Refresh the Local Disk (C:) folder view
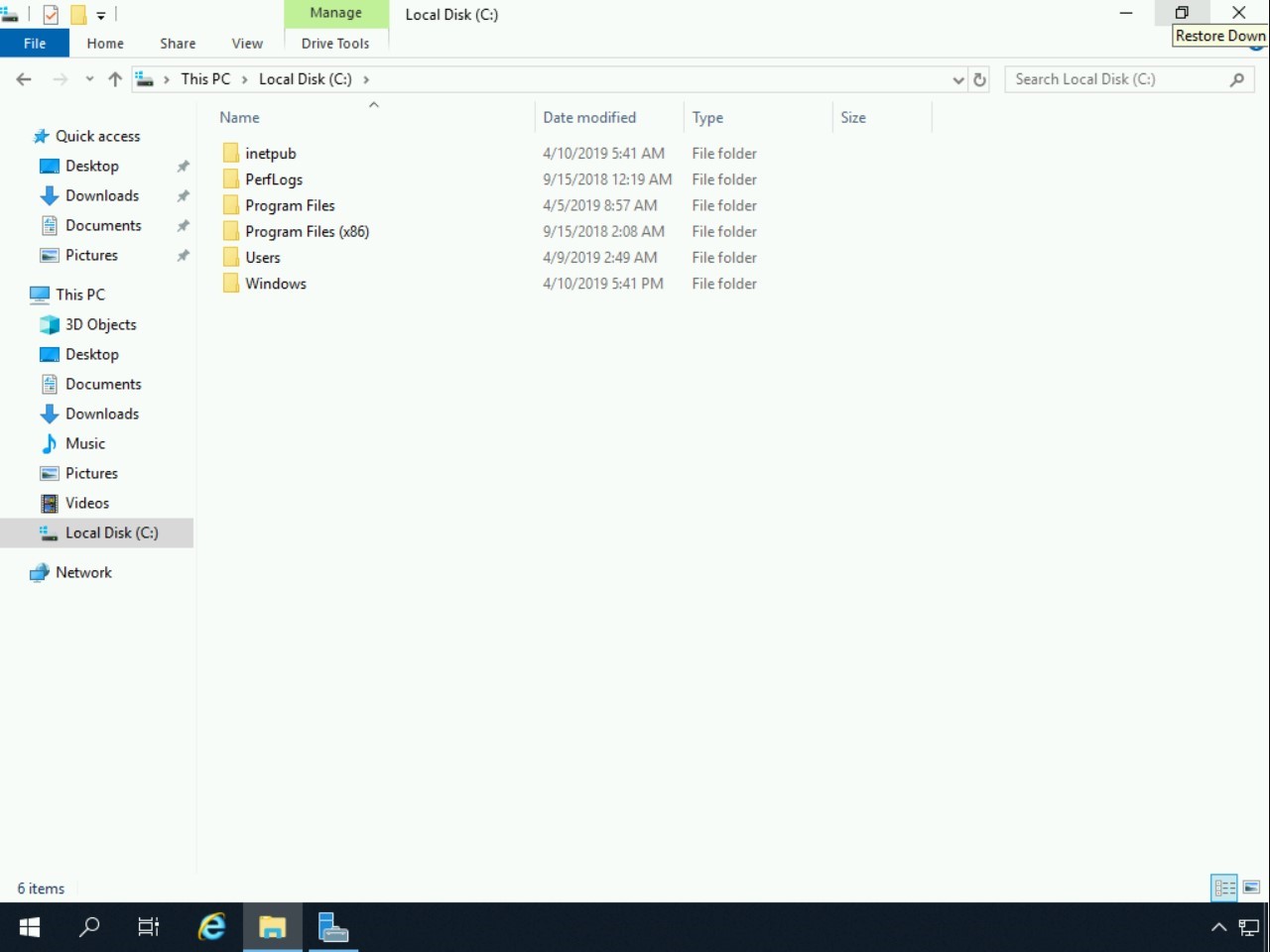Viewport: 1270px width, 952px height. point(979,79)
